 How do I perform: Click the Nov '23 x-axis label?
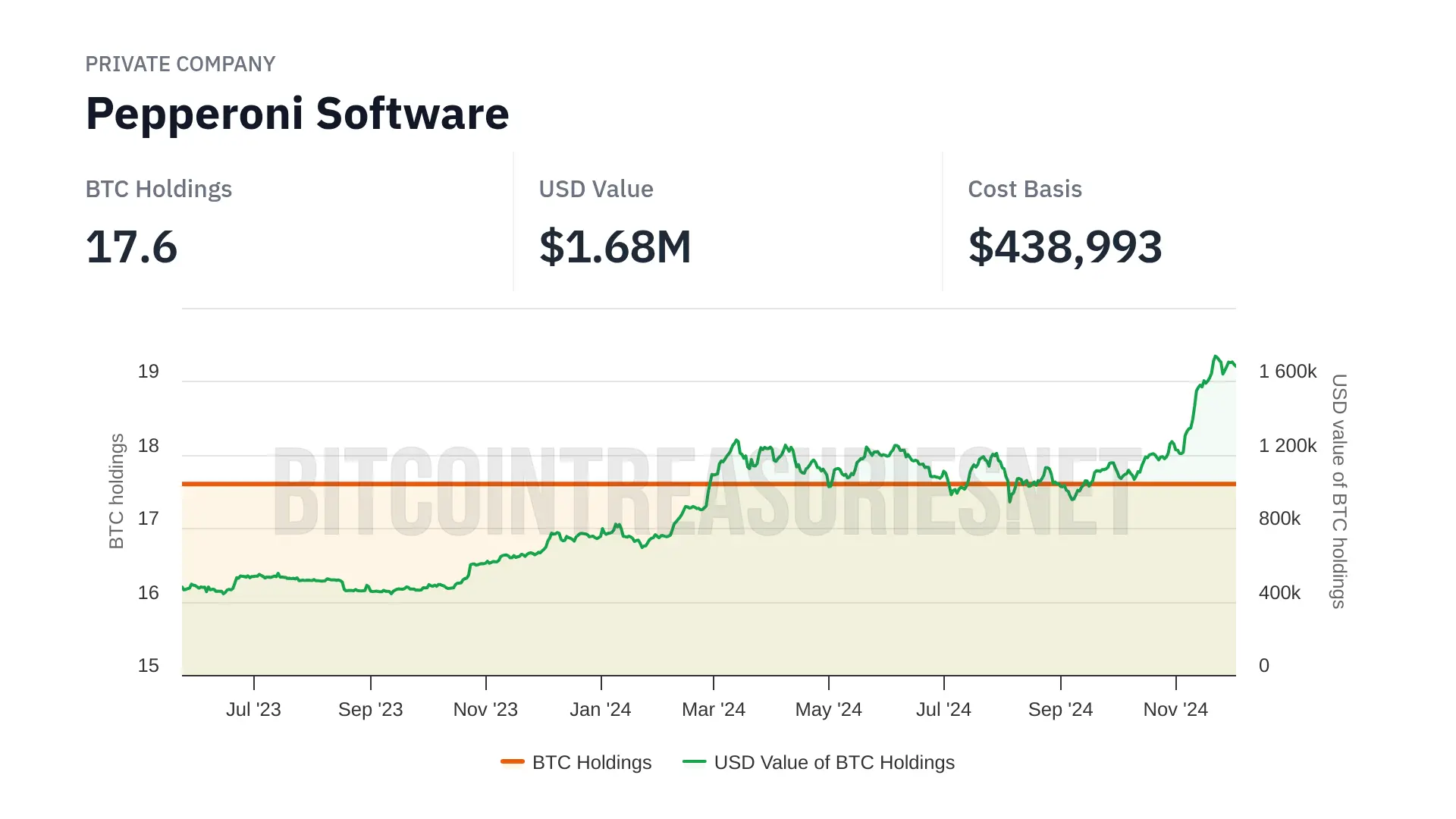[x=485, y=709]
